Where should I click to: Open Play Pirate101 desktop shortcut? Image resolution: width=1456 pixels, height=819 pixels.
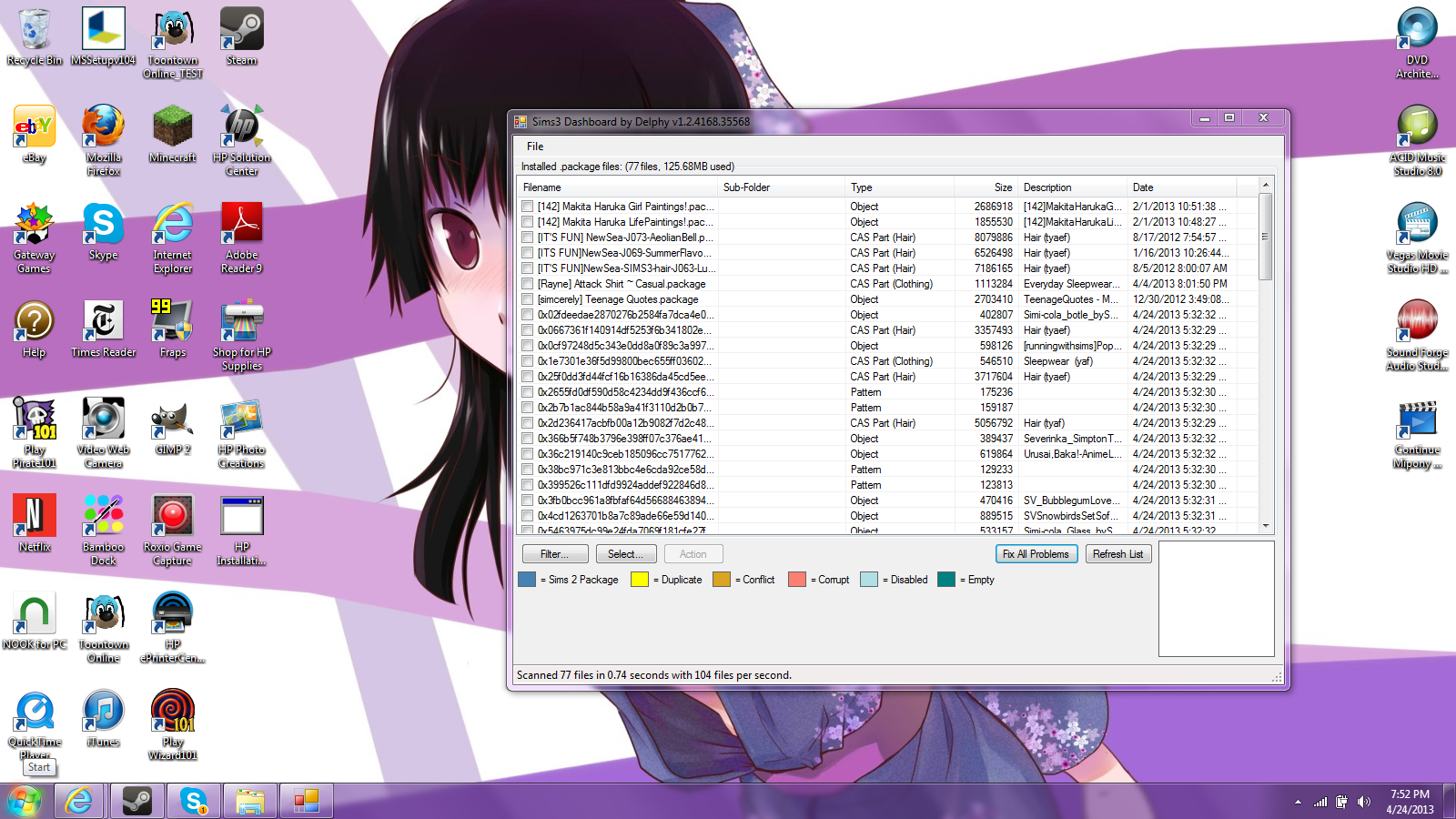click(35, 432)
